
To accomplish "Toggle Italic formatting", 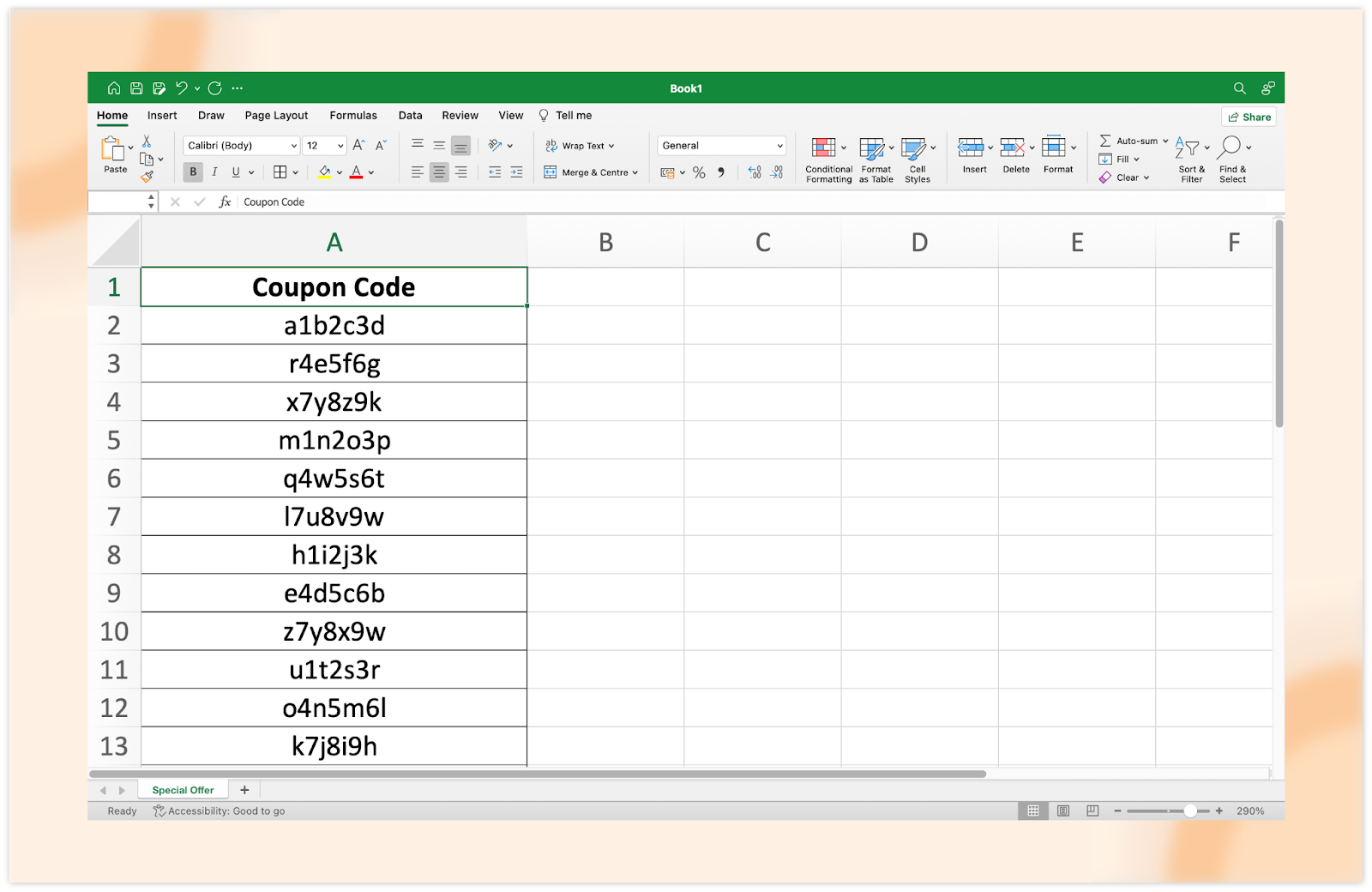I will pos(214,172).
